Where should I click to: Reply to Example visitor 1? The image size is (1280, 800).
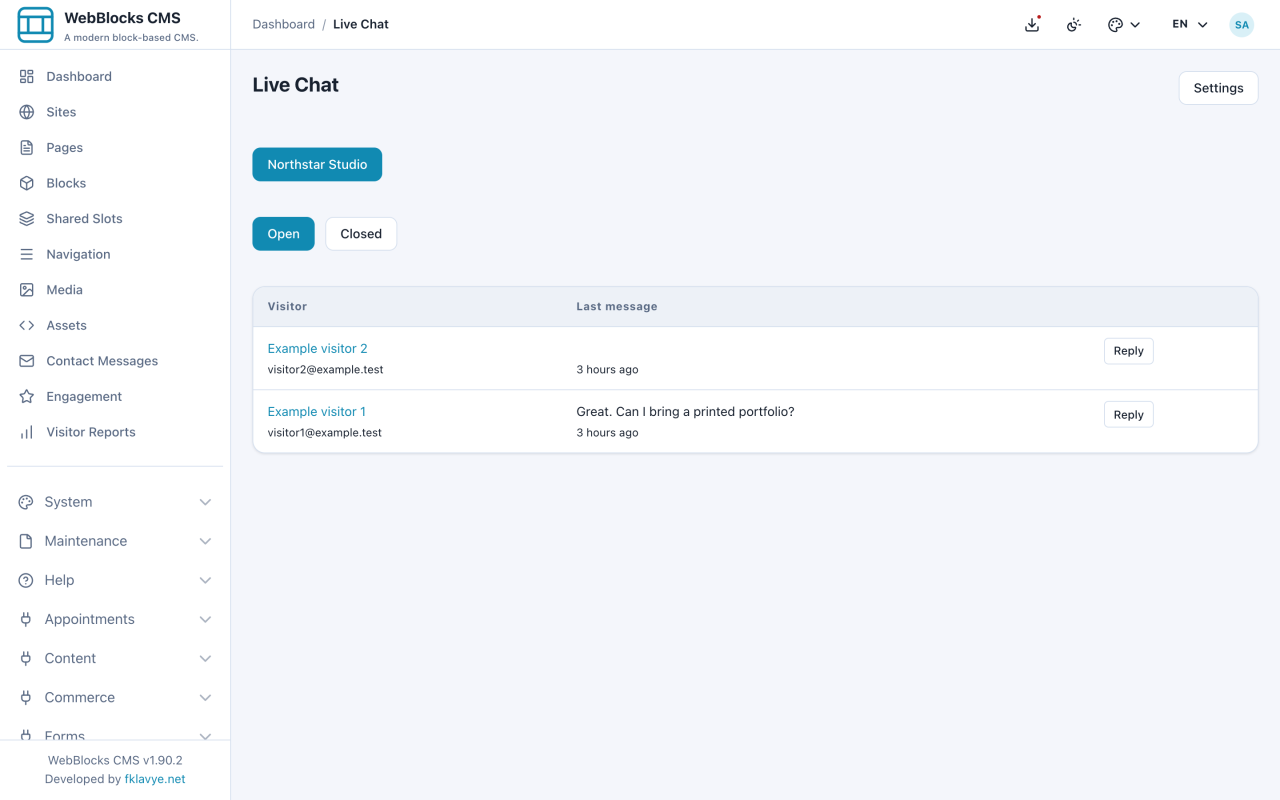pyautogui.click(x=1128, y=415)
